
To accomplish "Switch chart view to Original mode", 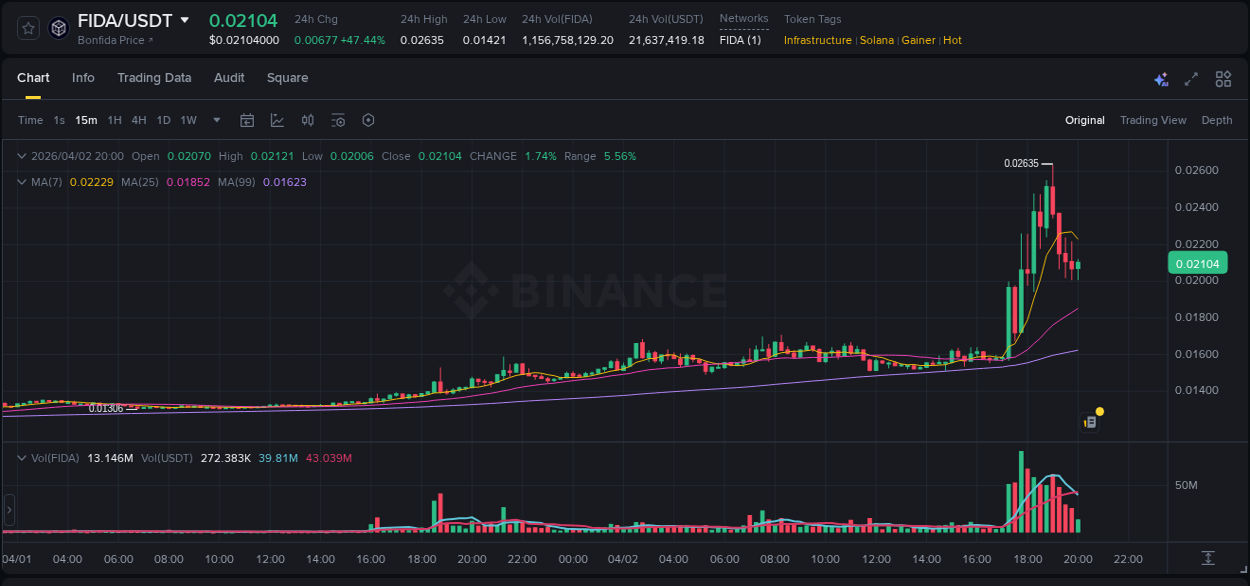I will pos(1084,120).
